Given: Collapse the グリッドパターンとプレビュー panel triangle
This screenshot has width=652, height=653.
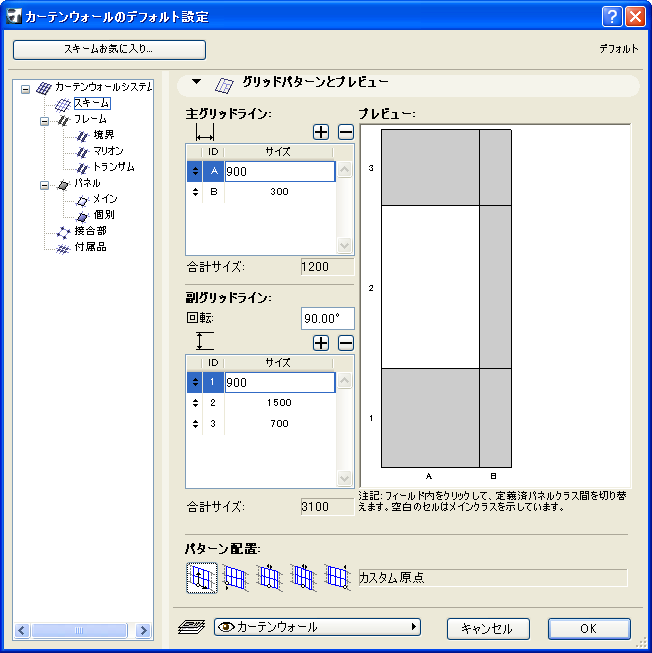Looking at the screenshot, I should (x=197, y=82).
